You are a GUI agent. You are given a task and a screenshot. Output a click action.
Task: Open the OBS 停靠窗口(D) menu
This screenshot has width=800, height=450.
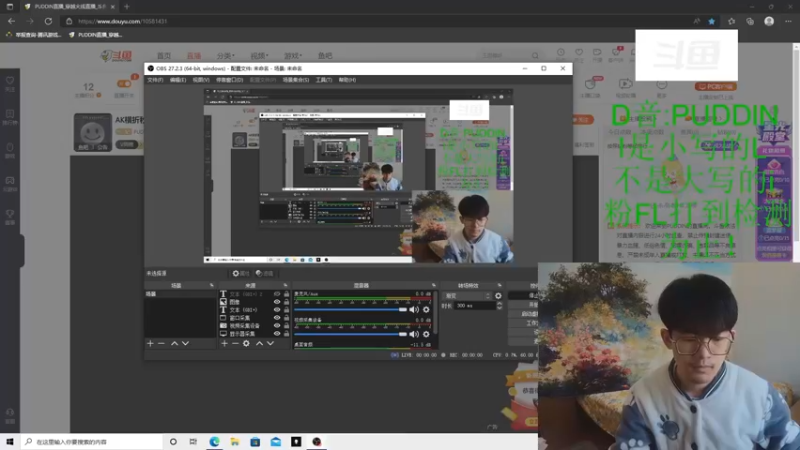coord(230,80)
